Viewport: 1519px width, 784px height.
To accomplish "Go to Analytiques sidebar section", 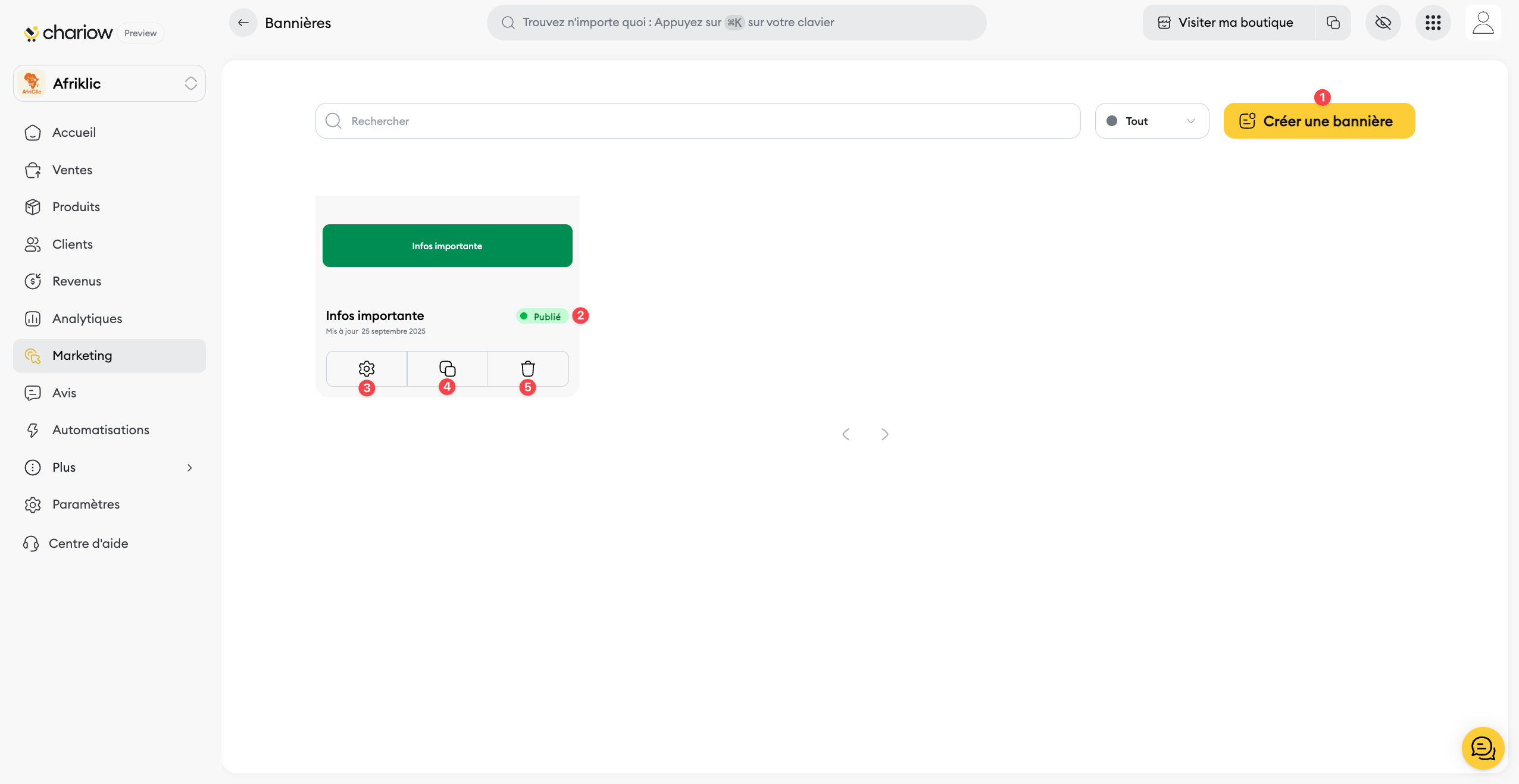I will (x=87, y=319).
